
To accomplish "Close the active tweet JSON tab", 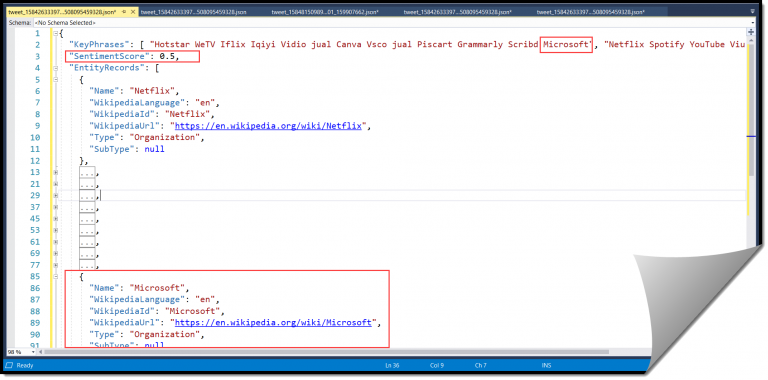I will pos(133,11).
